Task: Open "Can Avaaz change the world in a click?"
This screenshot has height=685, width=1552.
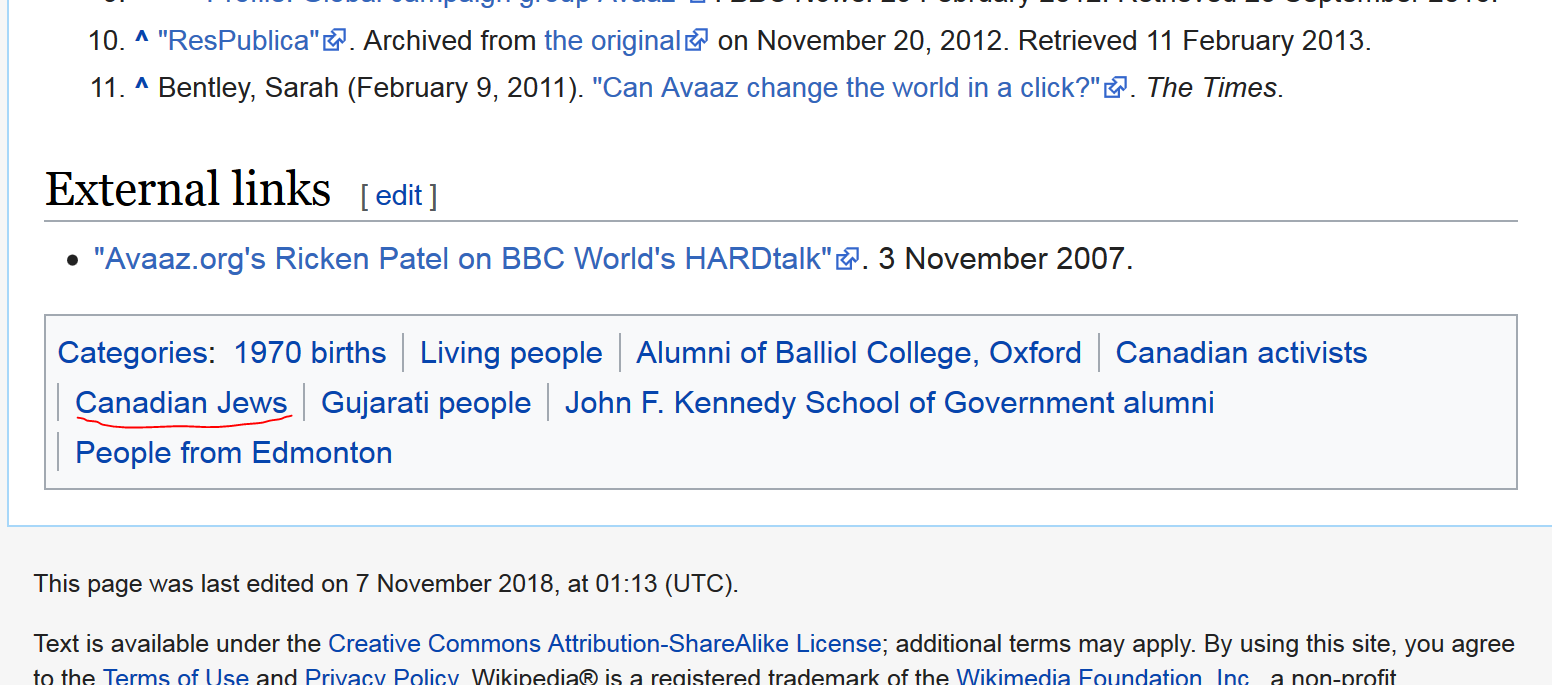Action: [x=846, y=88]
